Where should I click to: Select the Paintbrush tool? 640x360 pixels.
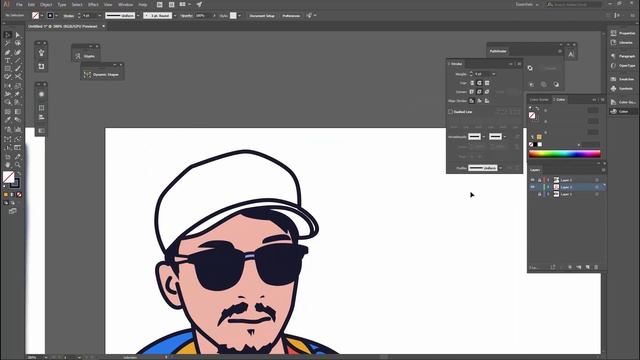pyautogui.click(x=18, y=69)
